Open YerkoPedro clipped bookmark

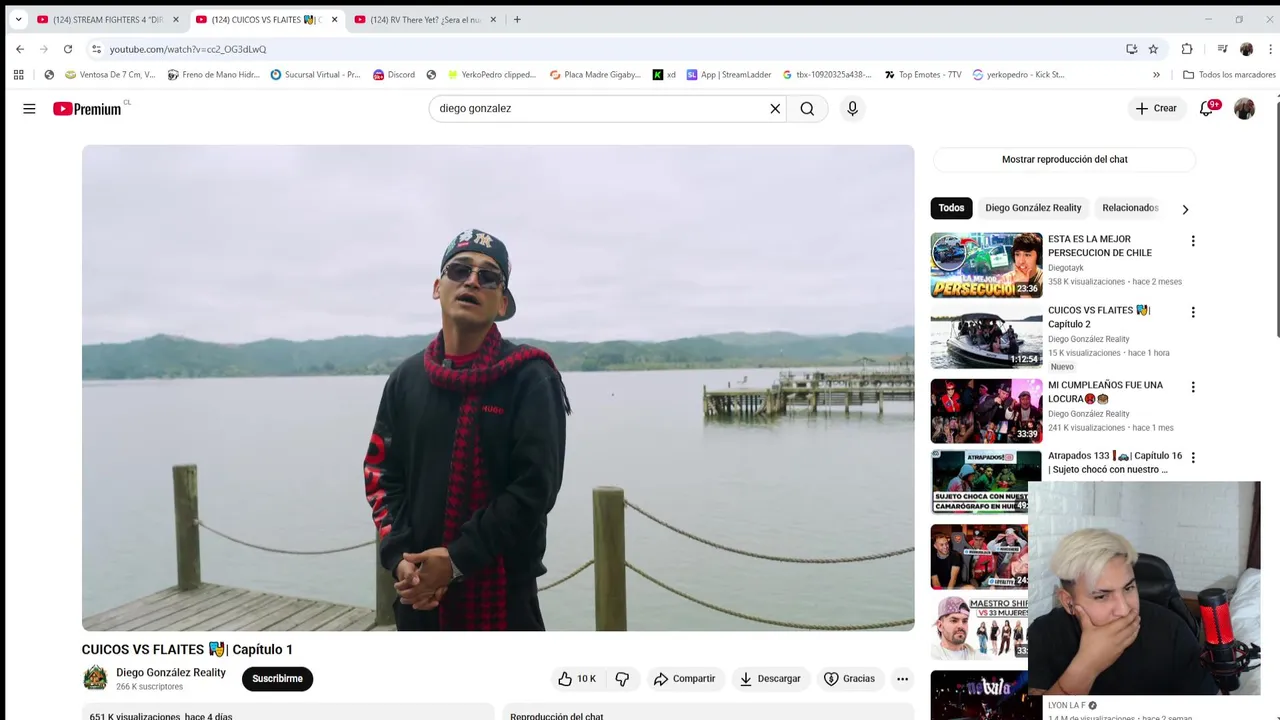point(492,75)
